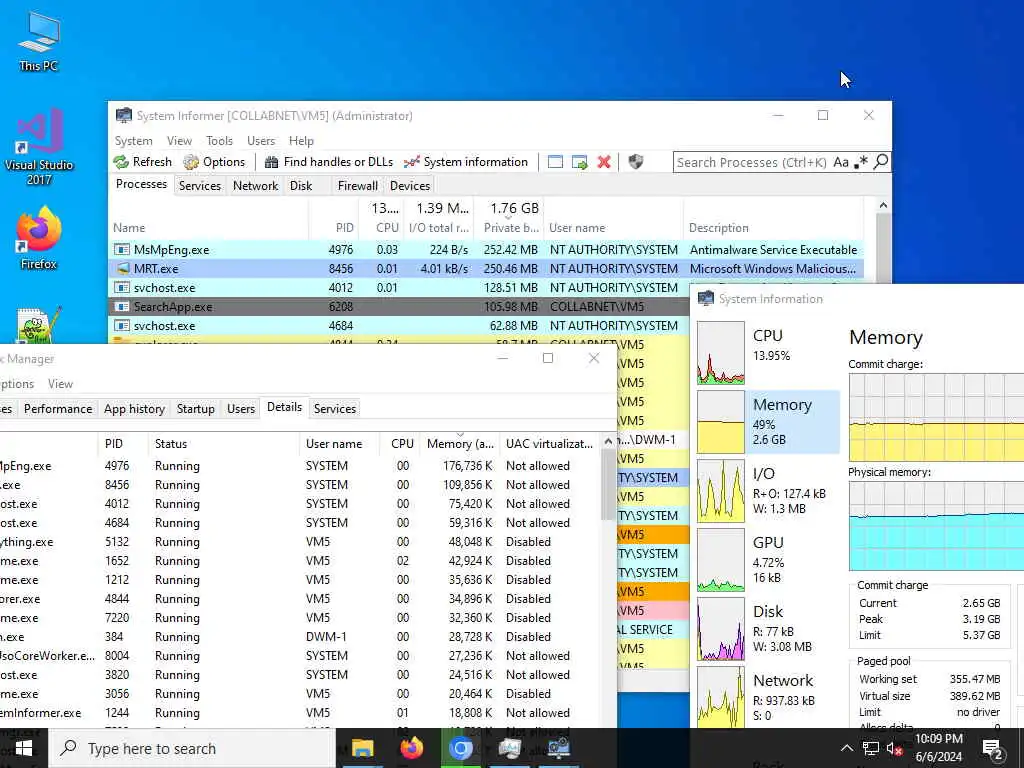Open the Tools menu in System Informer
Screen dimensions: 1024x768
(219, 140)
